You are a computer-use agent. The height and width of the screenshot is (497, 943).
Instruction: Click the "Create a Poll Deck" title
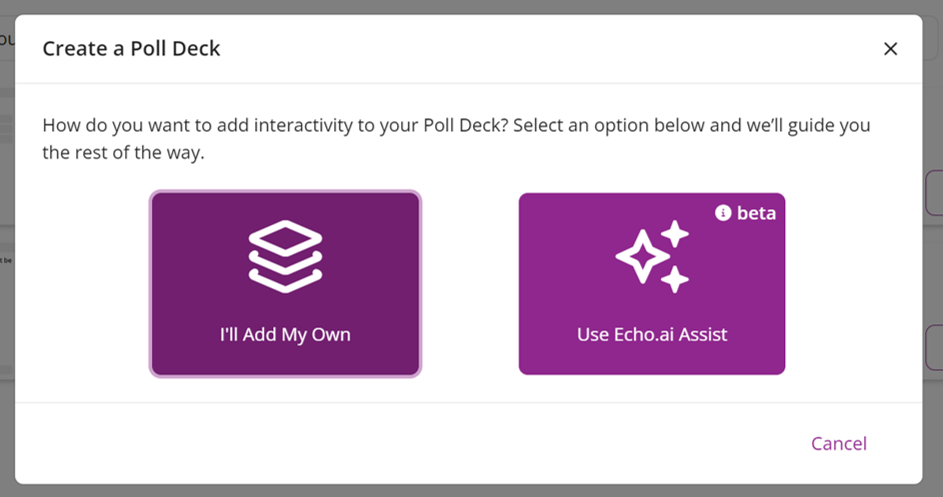131,49
